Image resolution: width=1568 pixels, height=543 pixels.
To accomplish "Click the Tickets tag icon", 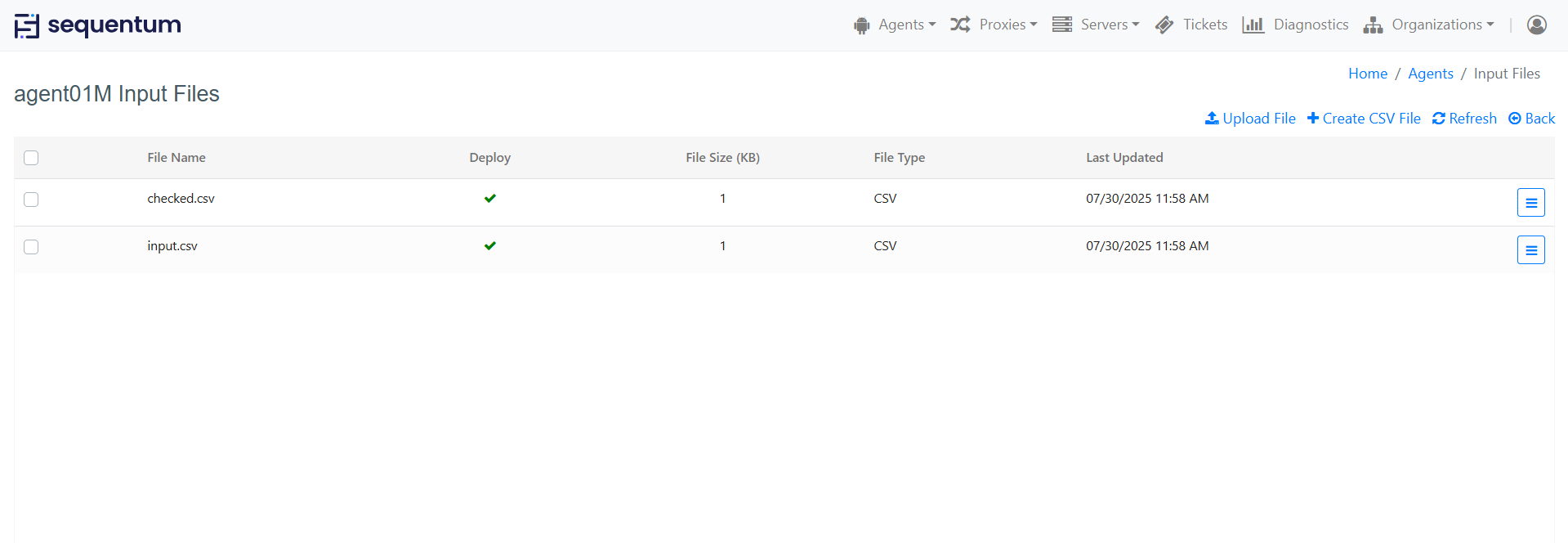I will (1164, 25).
